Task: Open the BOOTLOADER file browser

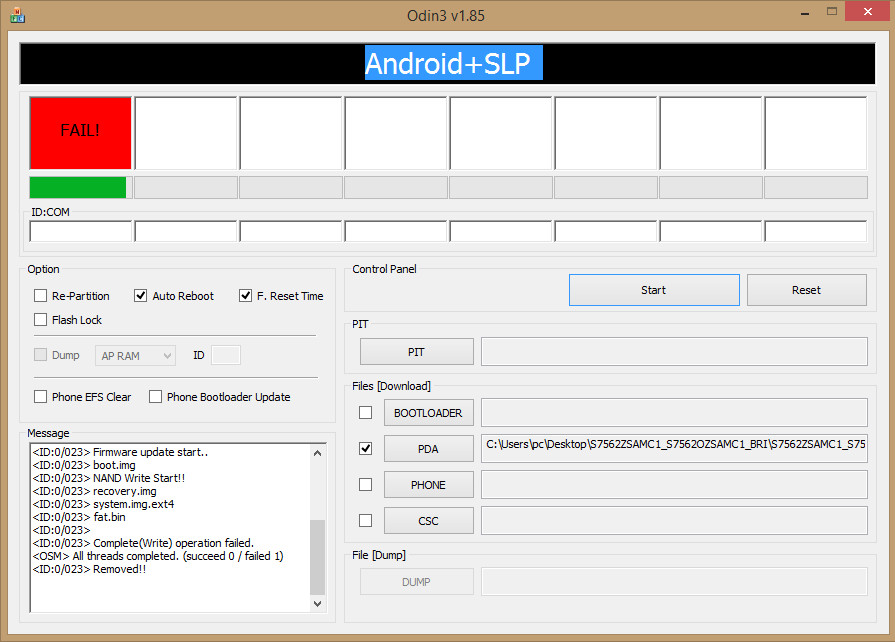Action: 429,413
